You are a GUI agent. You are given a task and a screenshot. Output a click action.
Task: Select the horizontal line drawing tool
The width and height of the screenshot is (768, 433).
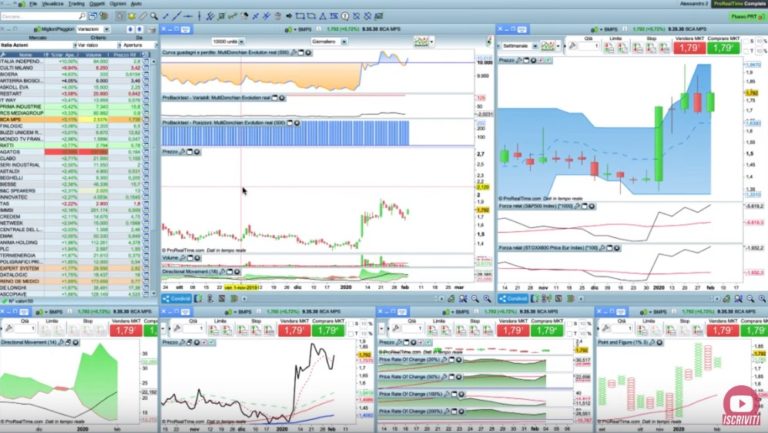point(188,16)
